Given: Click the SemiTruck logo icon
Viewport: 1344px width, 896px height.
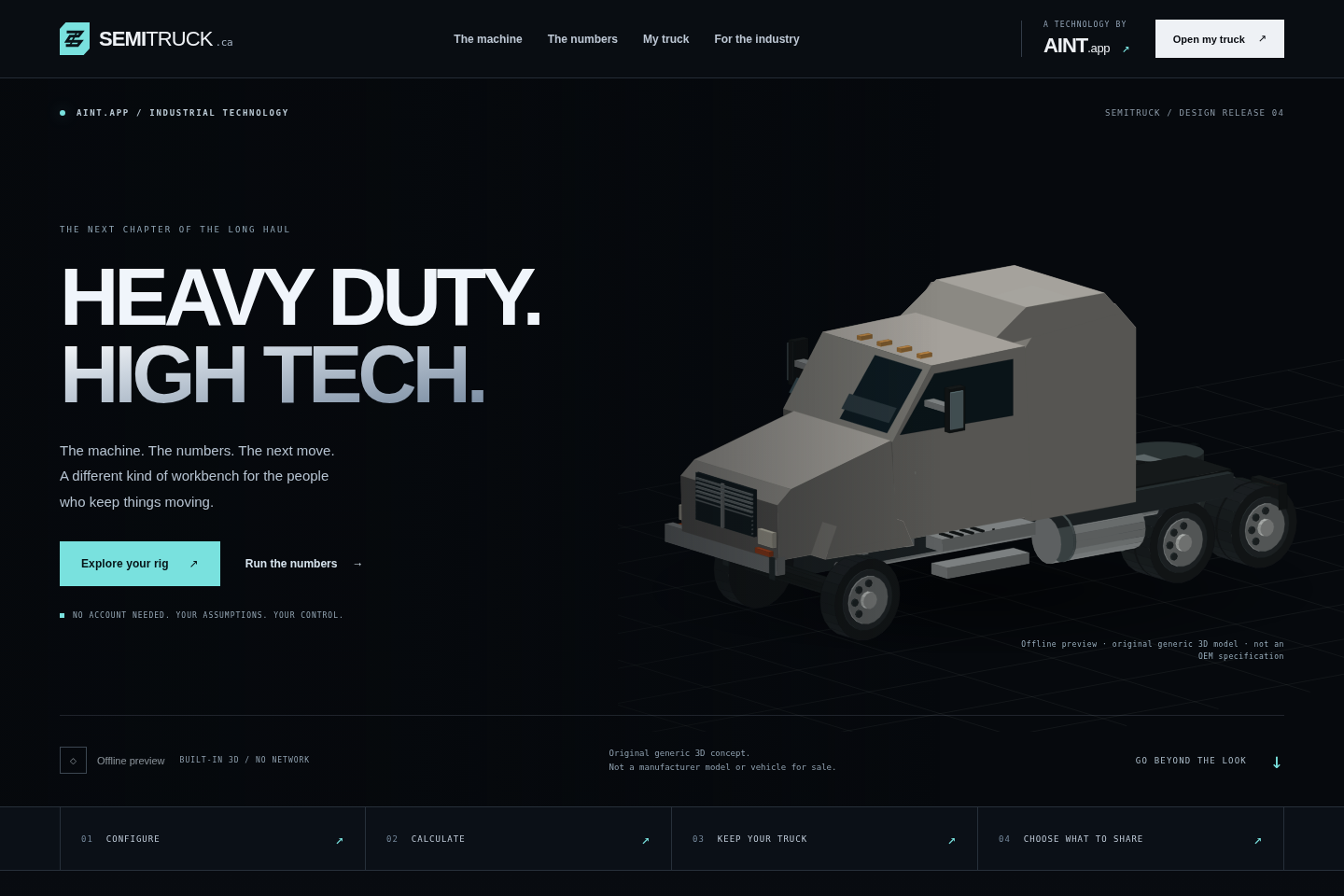Looking at the screenshot, I should [75, 39].
